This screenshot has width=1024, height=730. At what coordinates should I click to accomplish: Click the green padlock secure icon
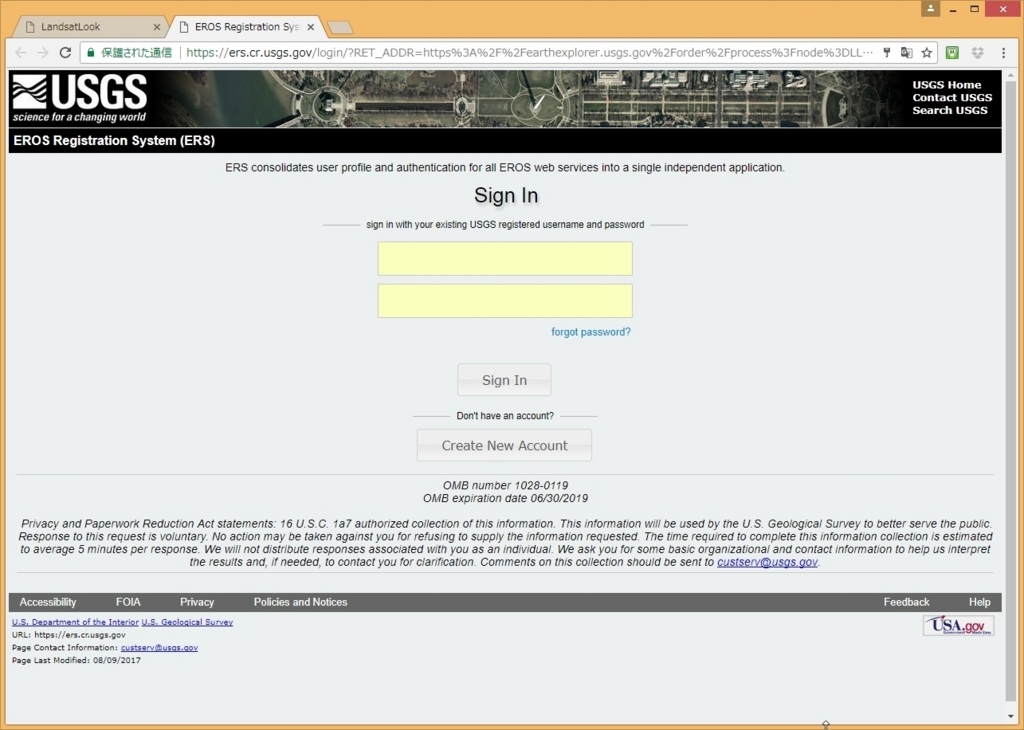click(91, 53)
